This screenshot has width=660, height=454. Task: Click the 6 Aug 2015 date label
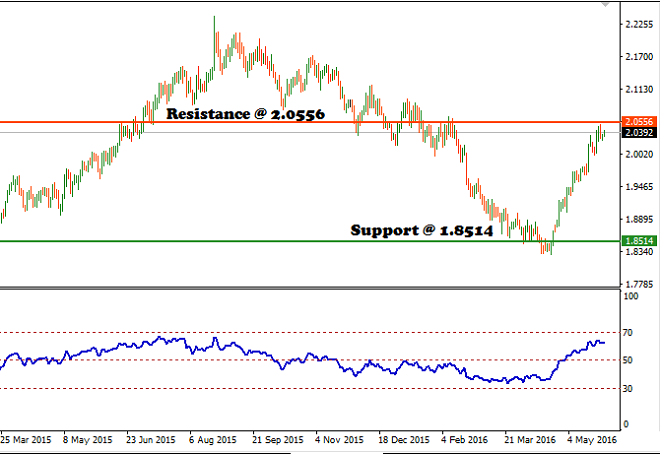[213, 440]
